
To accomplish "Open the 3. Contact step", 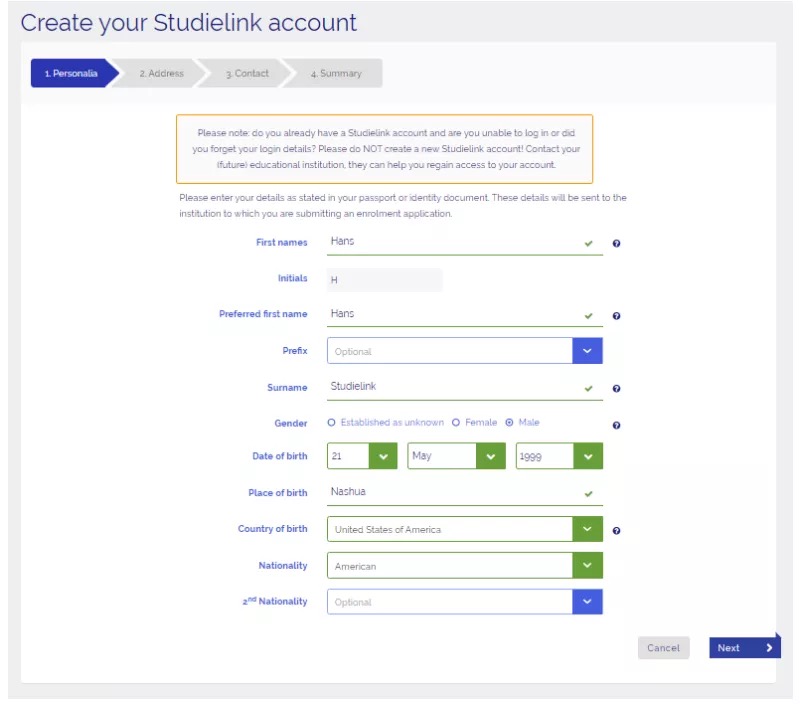I will [x=247, y=73].
